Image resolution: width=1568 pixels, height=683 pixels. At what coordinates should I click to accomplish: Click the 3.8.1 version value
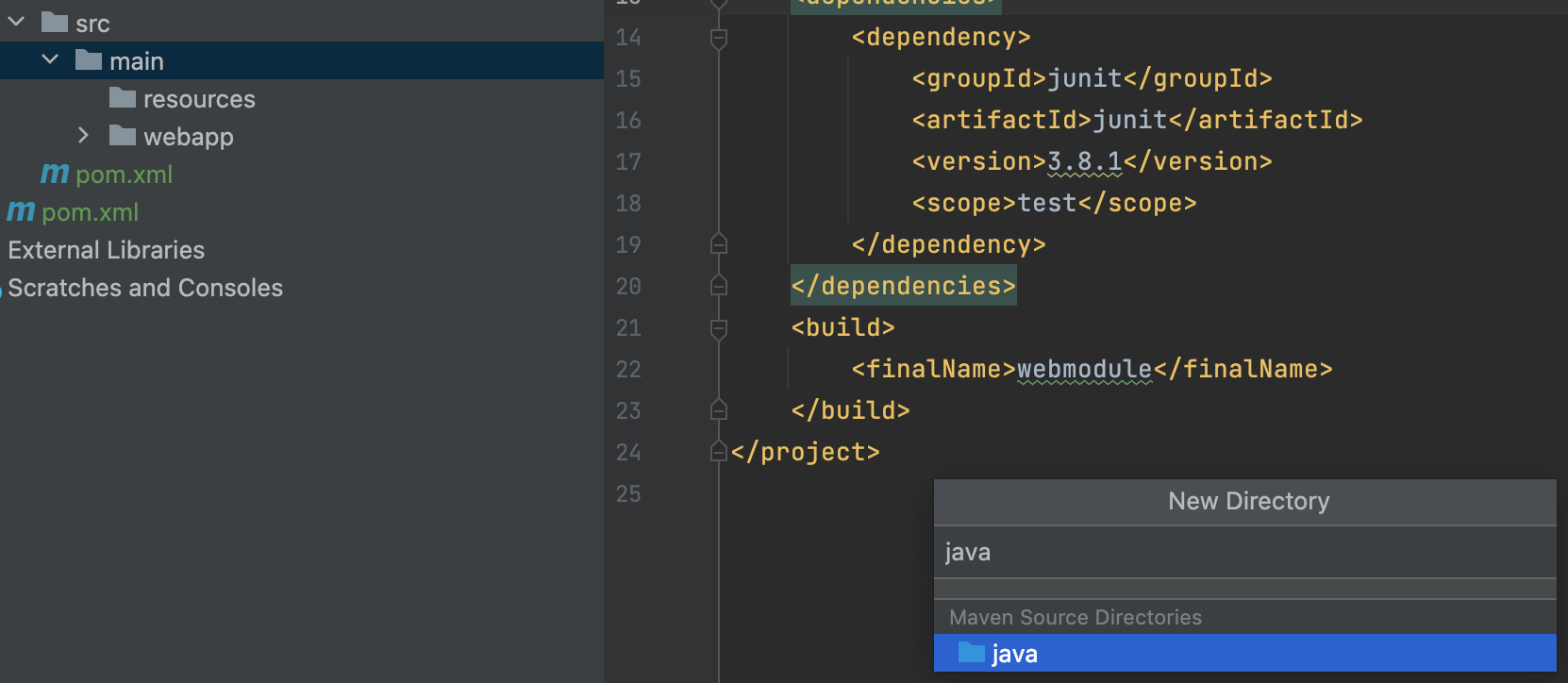1085,161
